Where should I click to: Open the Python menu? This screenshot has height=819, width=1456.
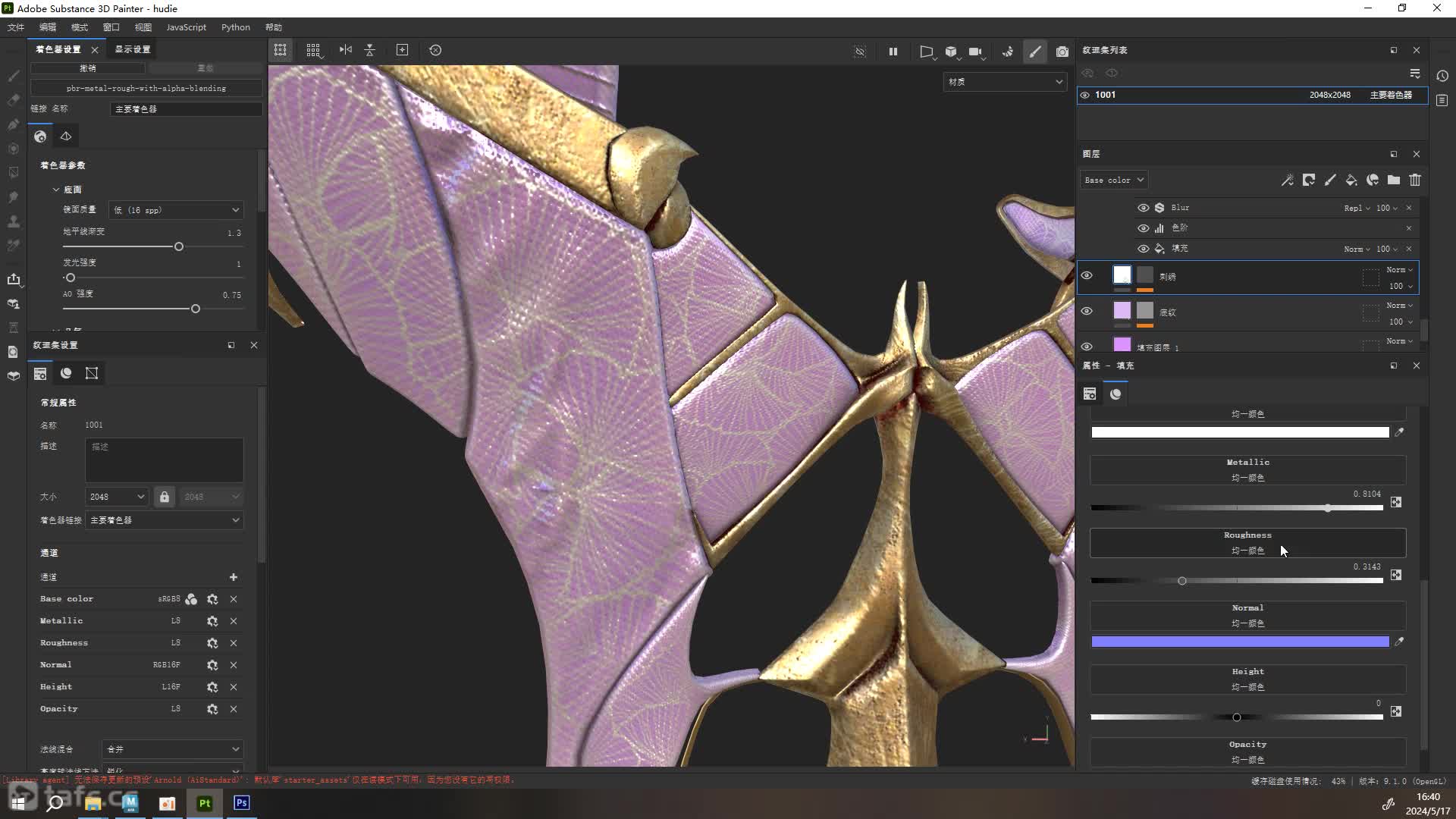[x=235, y=27]
